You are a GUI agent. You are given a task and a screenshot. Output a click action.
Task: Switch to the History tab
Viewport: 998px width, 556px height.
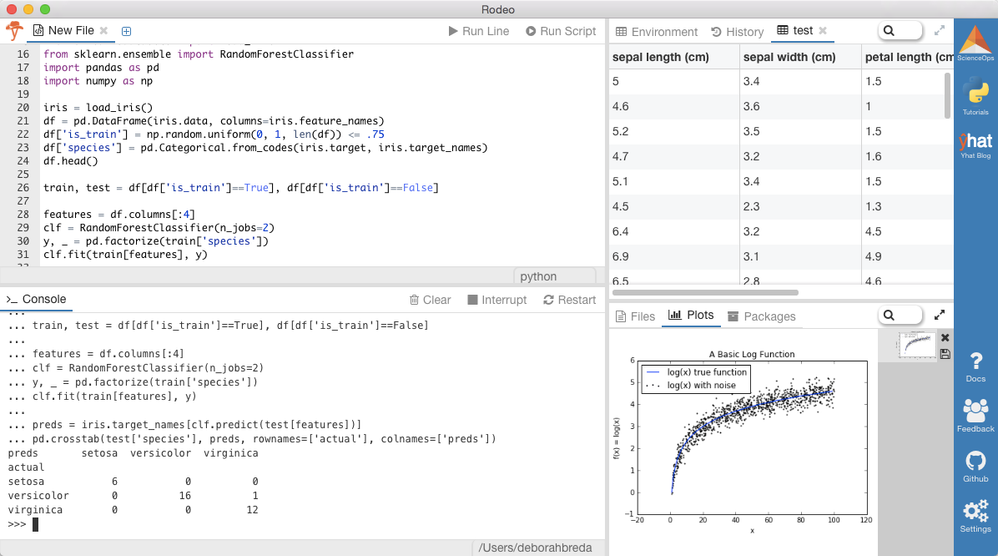click(737, 32)
